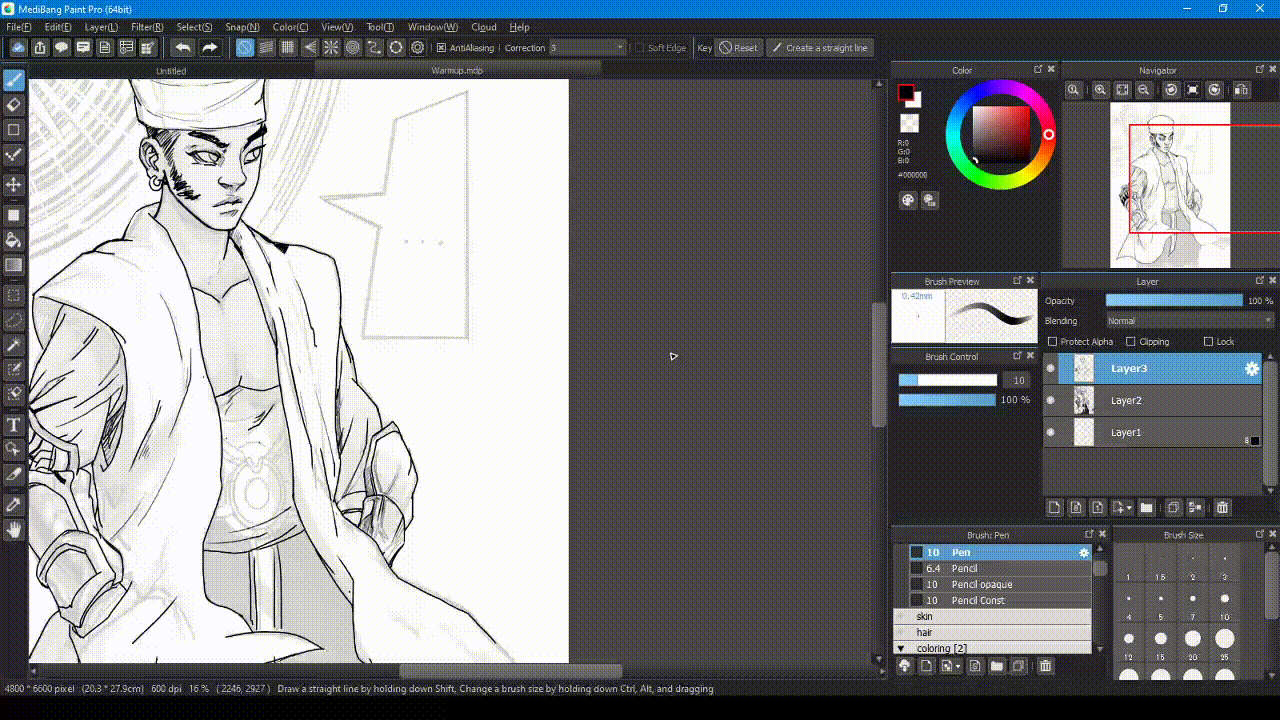This screenshot has height=720, width=1280.
Task: Enable the radial snap icon
Action: click(x=331, y=47)
